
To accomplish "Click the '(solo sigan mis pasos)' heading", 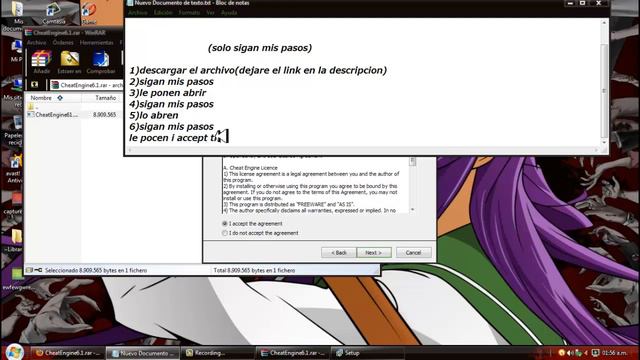I will [260, 48].
